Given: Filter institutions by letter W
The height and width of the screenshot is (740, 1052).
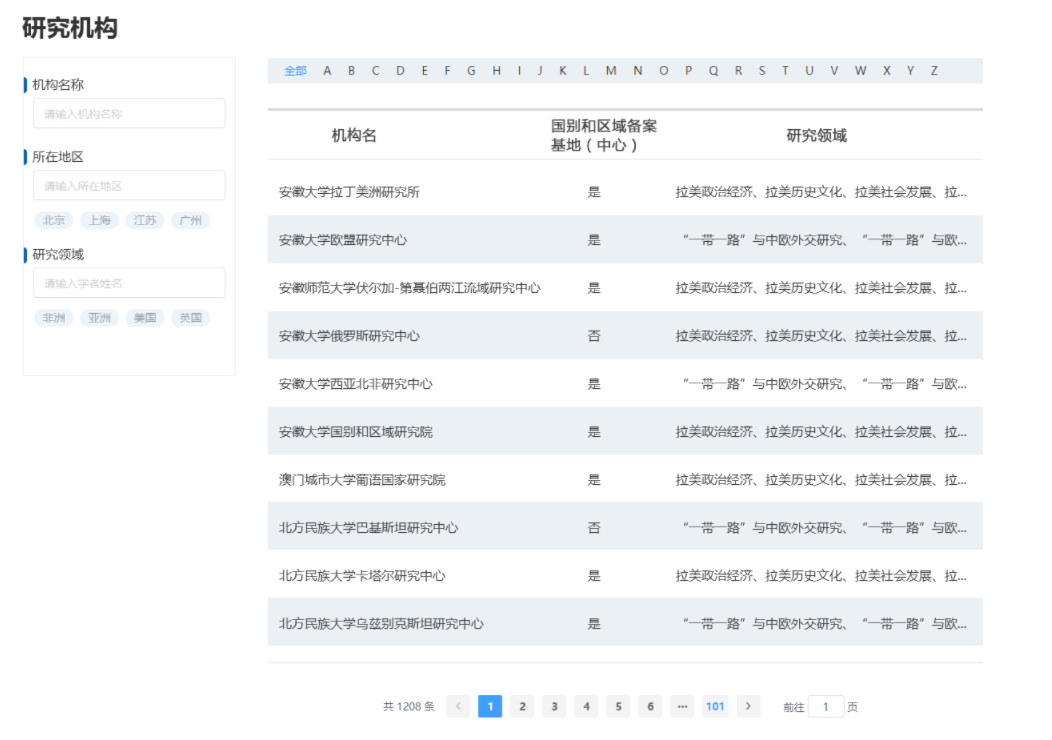Looking at the screenshot, I should click(860, 70).
